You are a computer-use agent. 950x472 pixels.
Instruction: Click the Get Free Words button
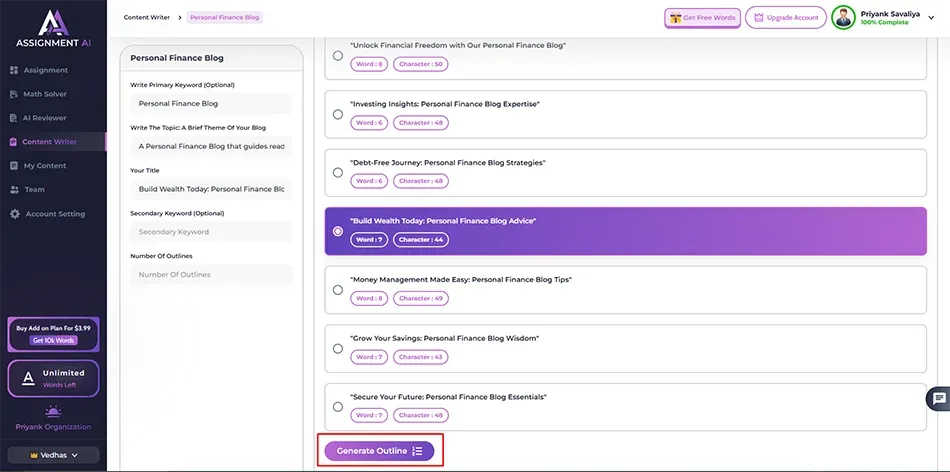pyautogui.click(x=702, y=18)
